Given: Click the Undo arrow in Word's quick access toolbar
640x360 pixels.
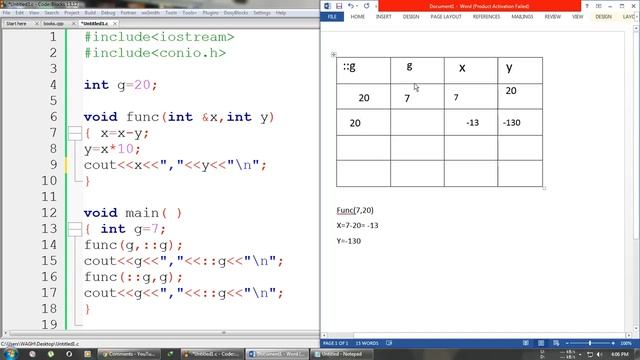Looking at the screenshot, I should (x=351, y=6).
